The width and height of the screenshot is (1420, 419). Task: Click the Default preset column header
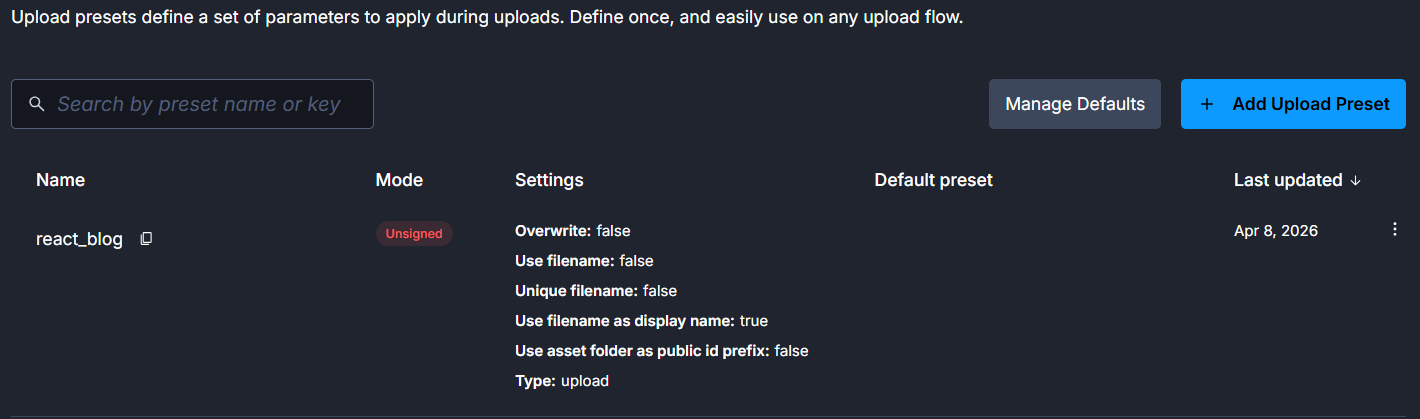(933, 180)
